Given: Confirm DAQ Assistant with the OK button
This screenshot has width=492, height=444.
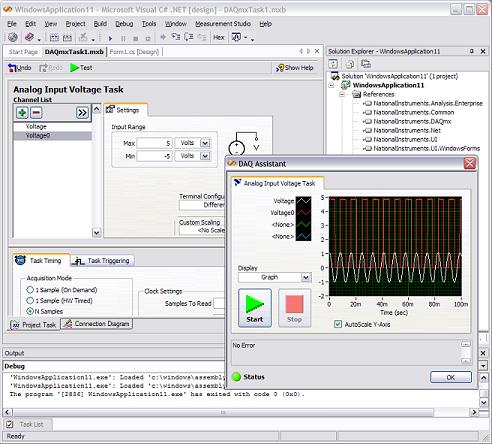Looking at the screenshot, I should 451,377.
